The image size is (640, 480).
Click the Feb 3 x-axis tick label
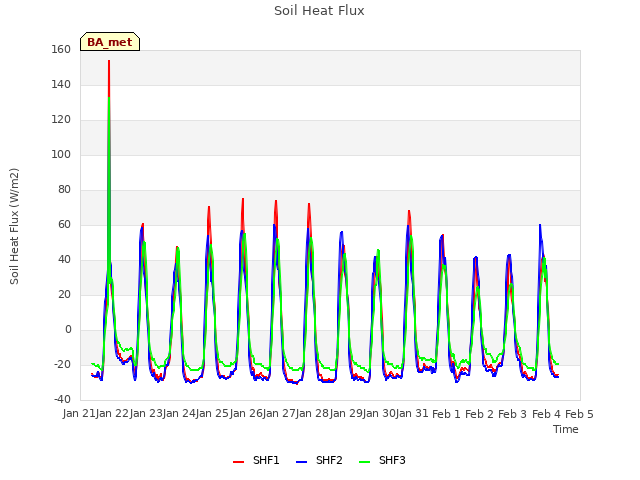click(513, 414)
